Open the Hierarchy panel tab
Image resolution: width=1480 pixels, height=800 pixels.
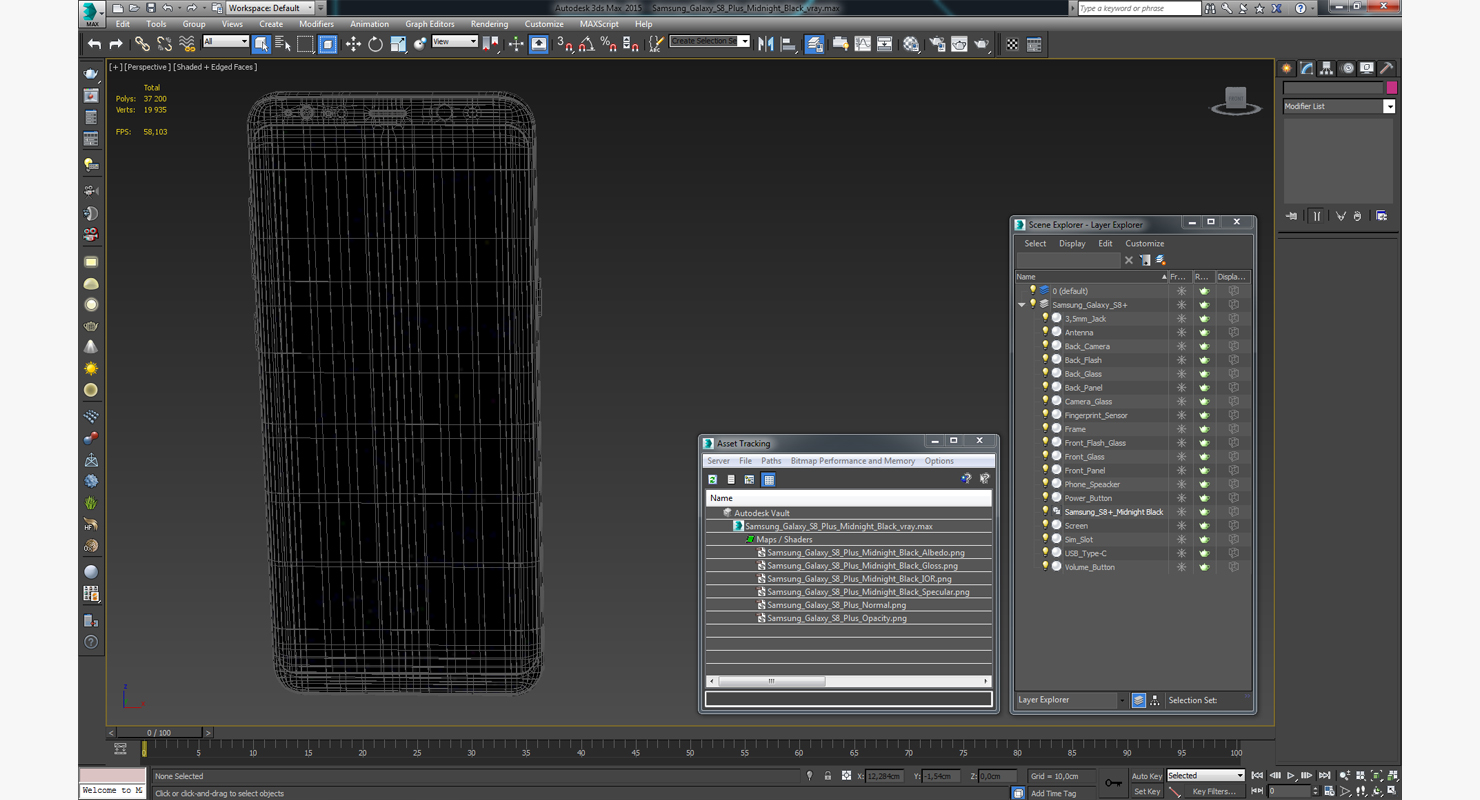click(x=1327, y=68)
